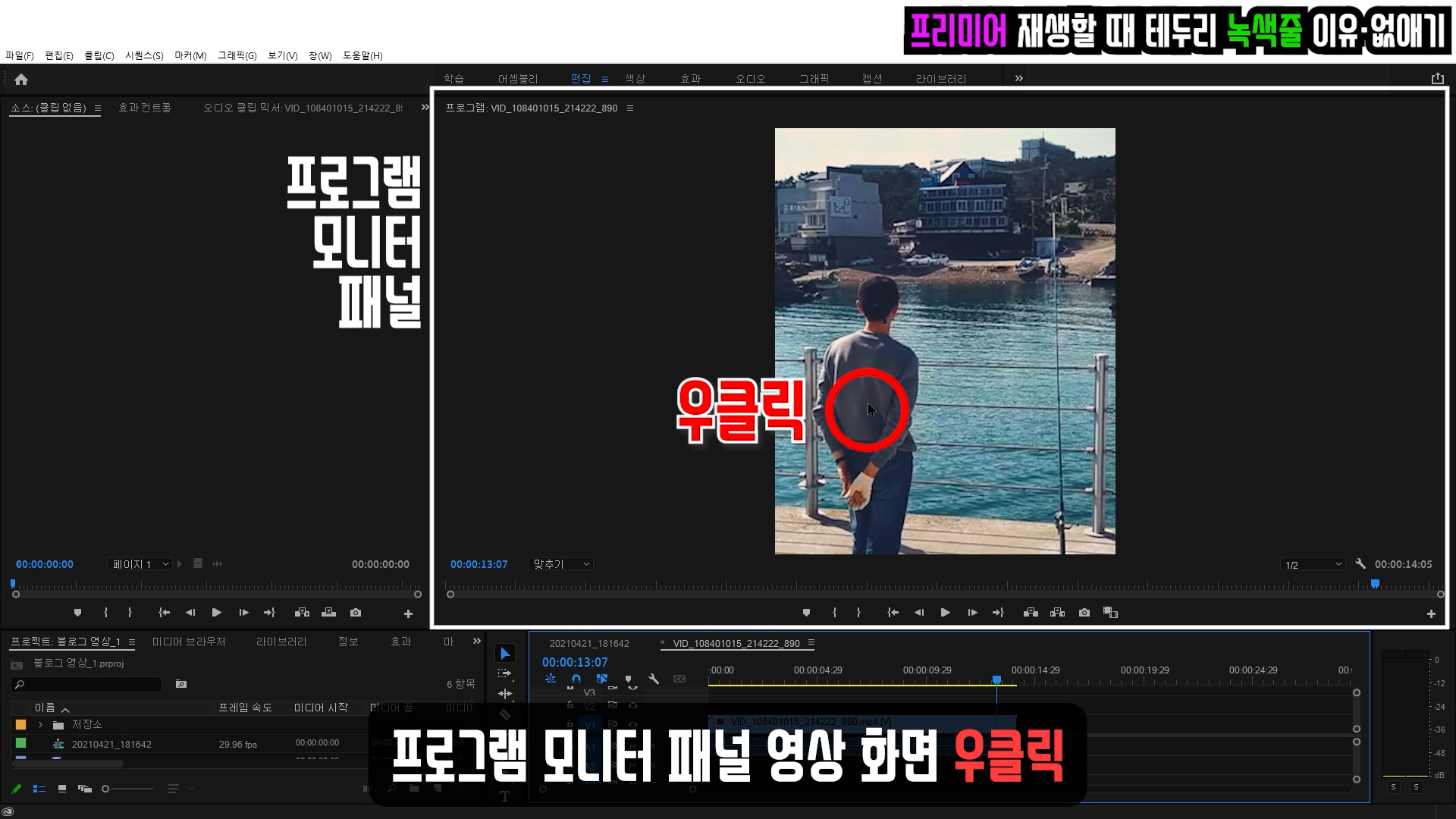Play the program monitor video
Screen dimensions: 1456x819
click(x=946, y=613)
